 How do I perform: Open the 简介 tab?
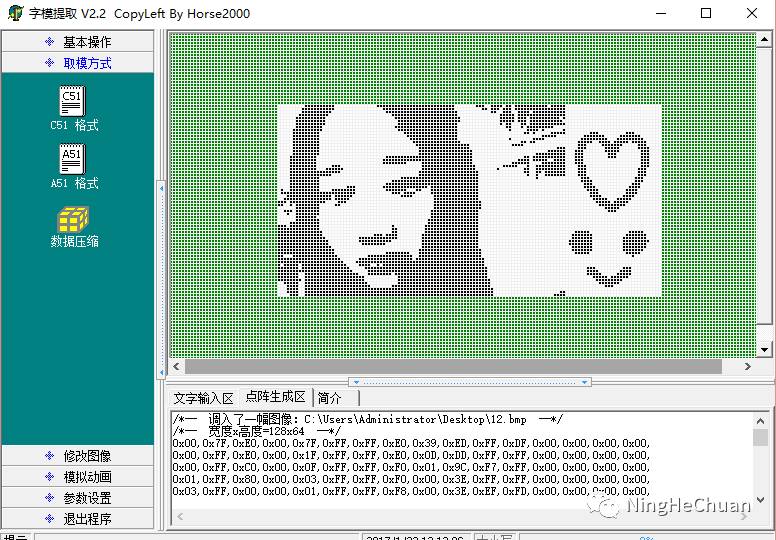(329, 398)
